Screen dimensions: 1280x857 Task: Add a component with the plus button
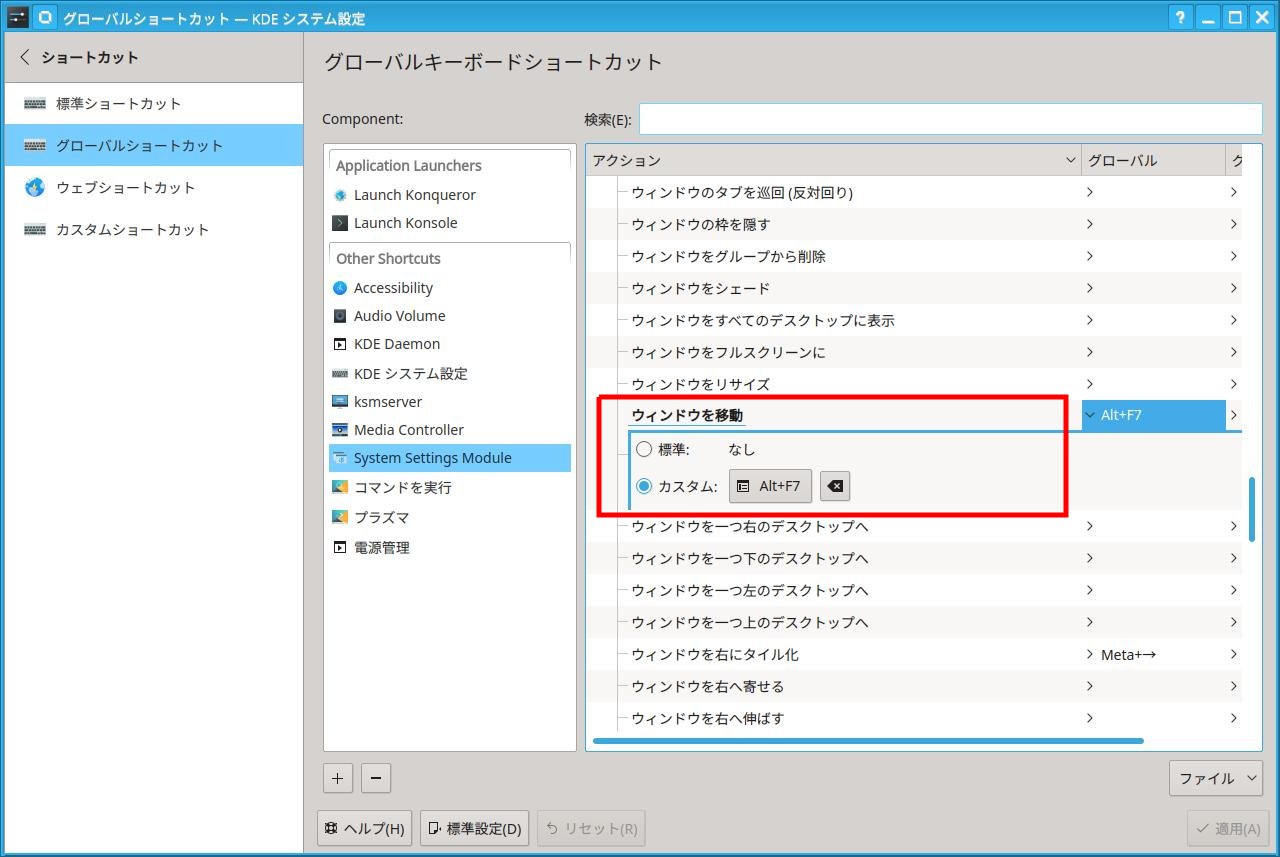coord(337,778)
